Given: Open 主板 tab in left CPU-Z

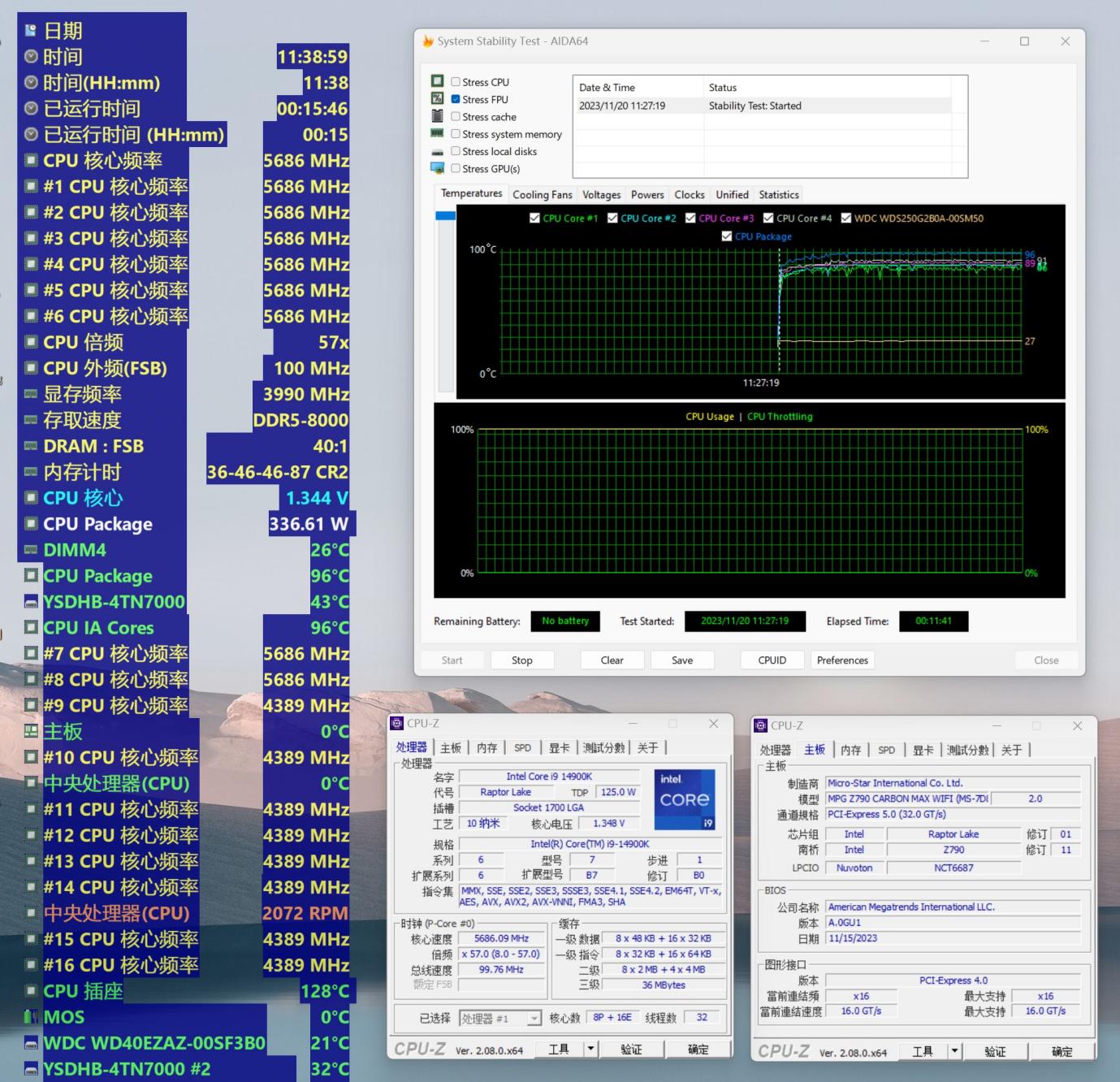Looking at the screenshot, I should [x=451, y=748].
